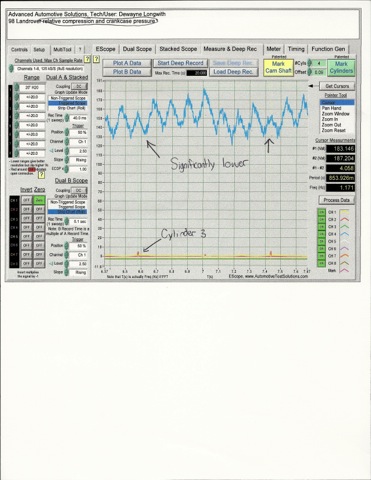Viewport: 371px width, 480px height.
Task: Open channel 1 range 20" H2O selector
Action: click(32, 87)
